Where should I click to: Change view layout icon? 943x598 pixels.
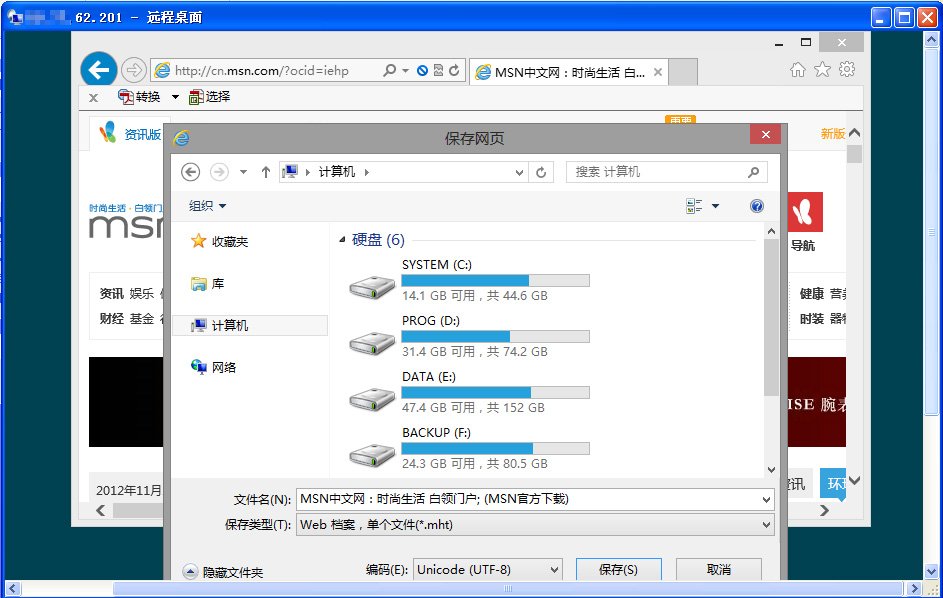coord(694,206)
